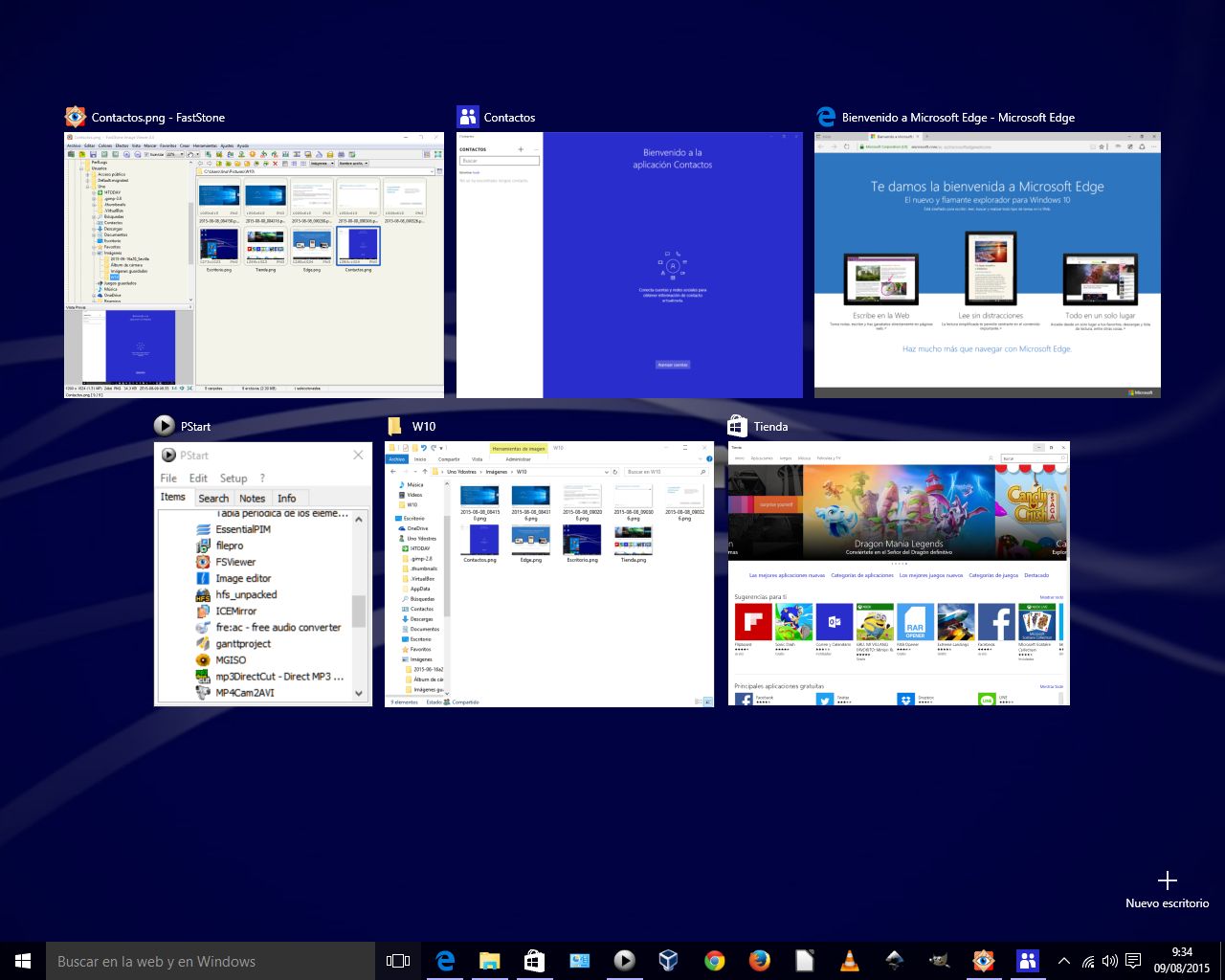1225x980 pixels.
Task: Click the File Explorer taskbar icon
Action: click(x=490, y=961)
